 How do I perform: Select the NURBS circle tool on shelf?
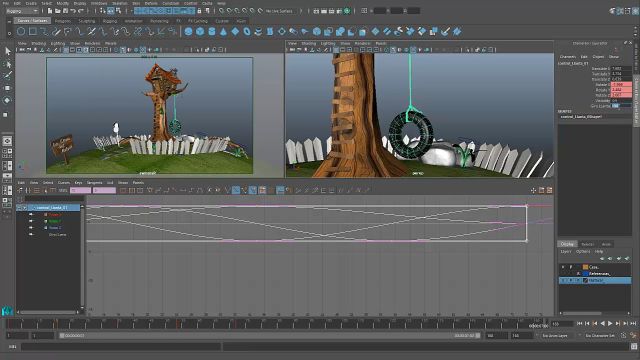(21, 31)
